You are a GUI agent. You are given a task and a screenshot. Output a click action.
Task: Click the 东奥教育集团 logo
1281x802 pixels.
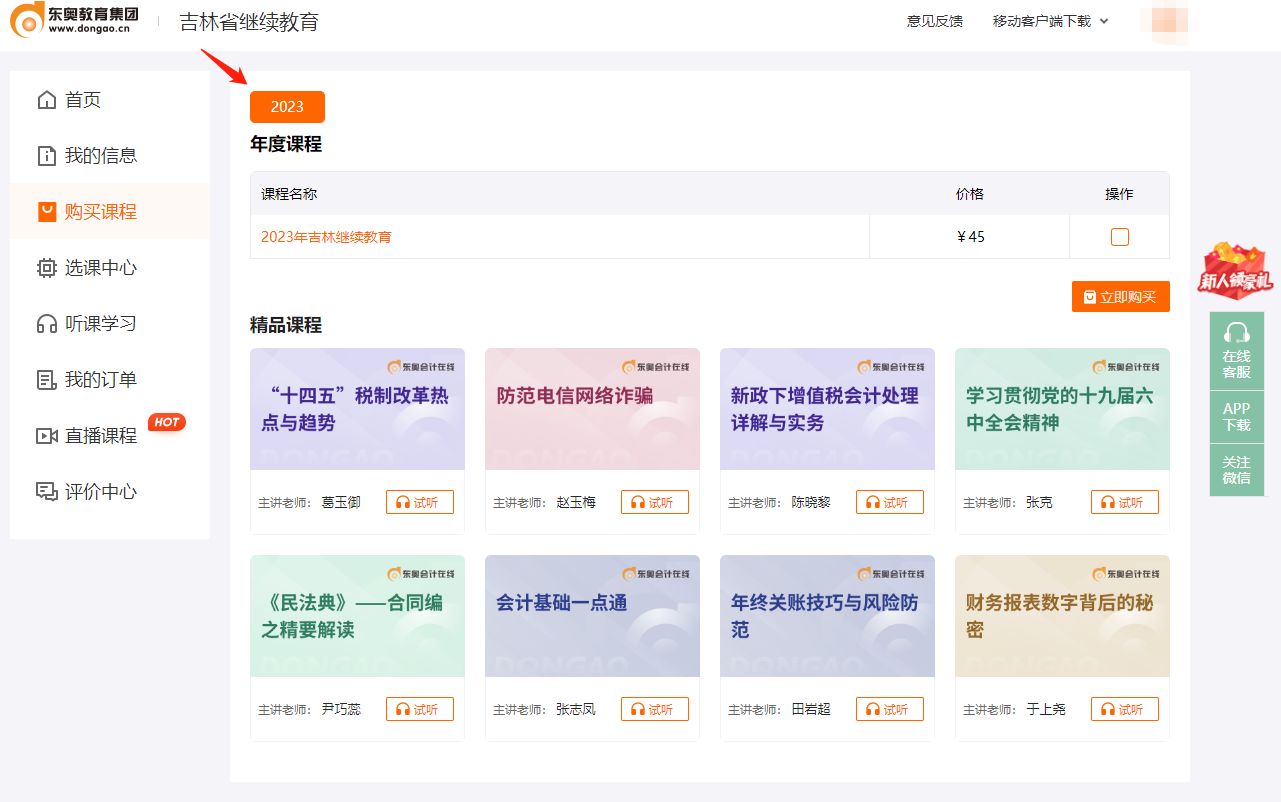(x=70, y=21)
